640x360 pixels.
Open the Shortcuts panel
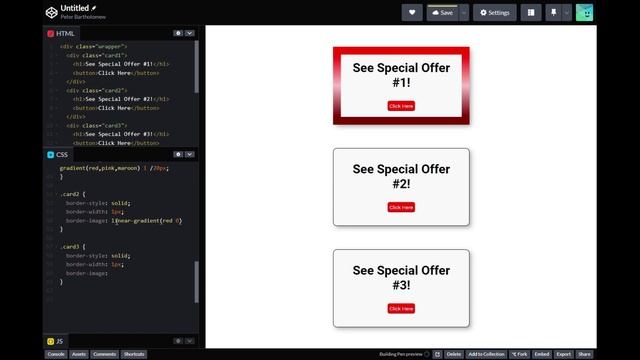tap(134, 354)
